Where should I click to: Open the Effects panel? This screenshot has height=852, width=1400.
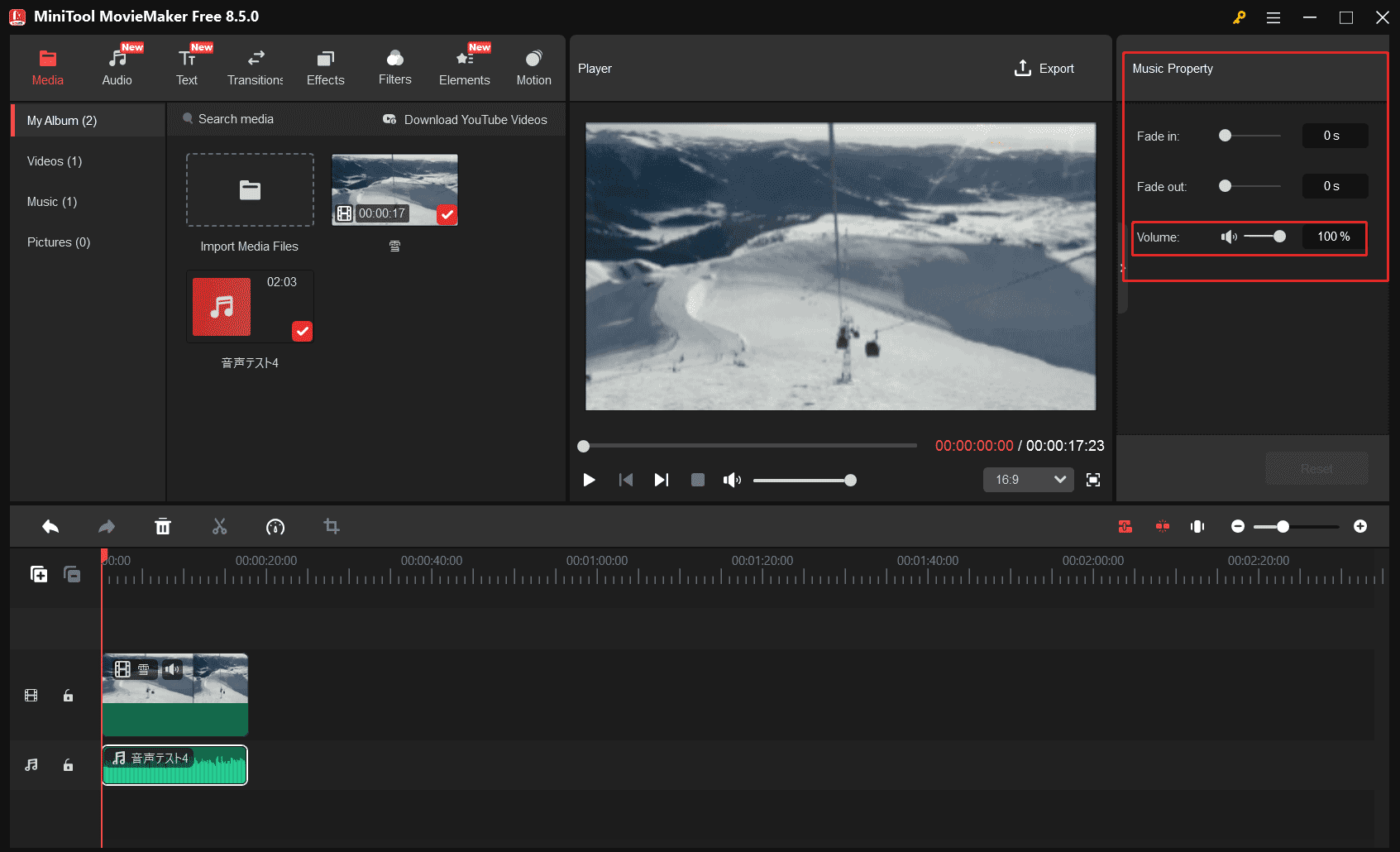[x=325, y=65]
